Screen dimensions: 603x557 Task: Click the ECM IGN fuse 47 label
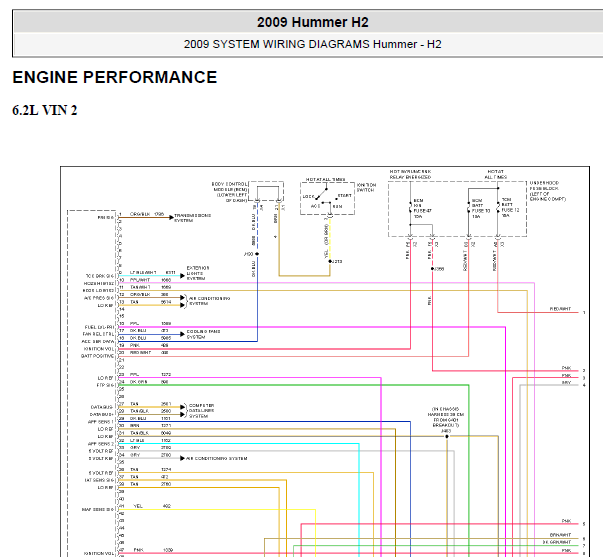point(422,208)
